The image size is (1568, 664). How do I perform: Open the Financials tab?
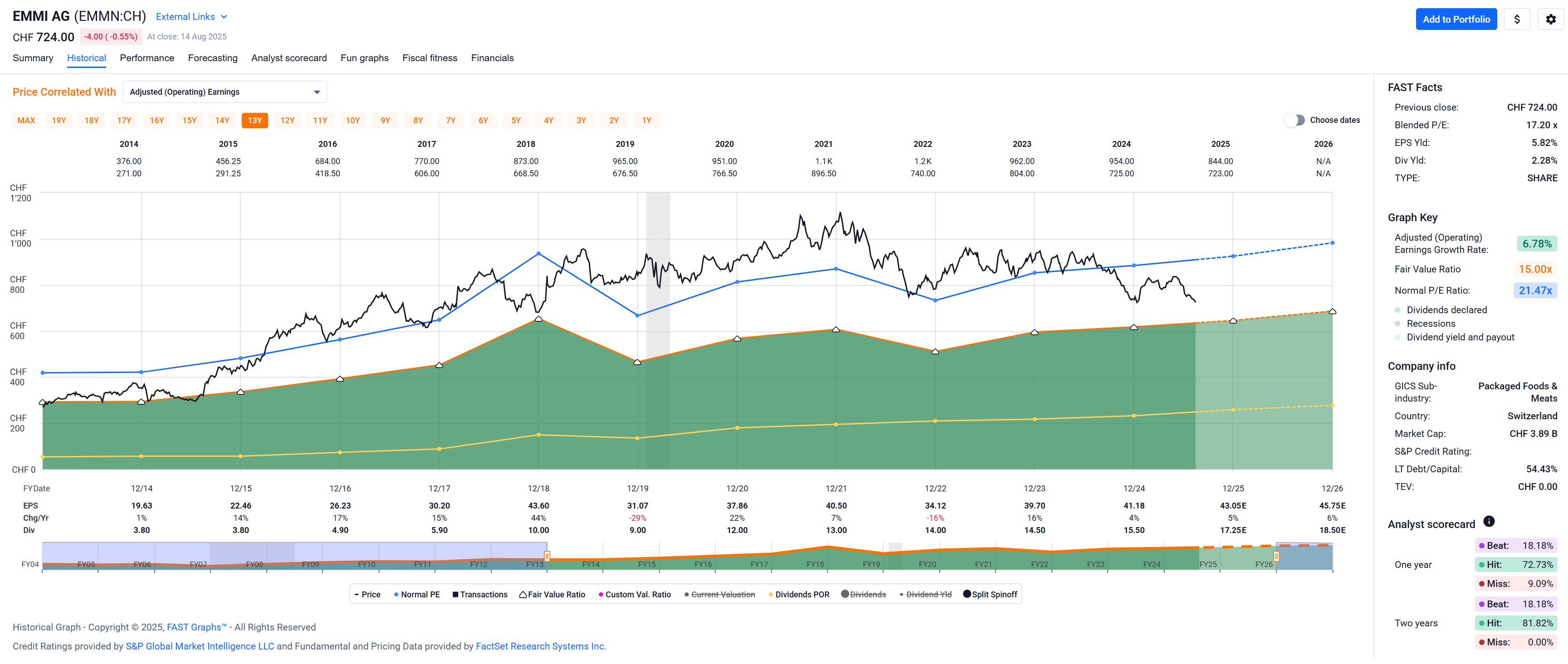click(492, 58)
